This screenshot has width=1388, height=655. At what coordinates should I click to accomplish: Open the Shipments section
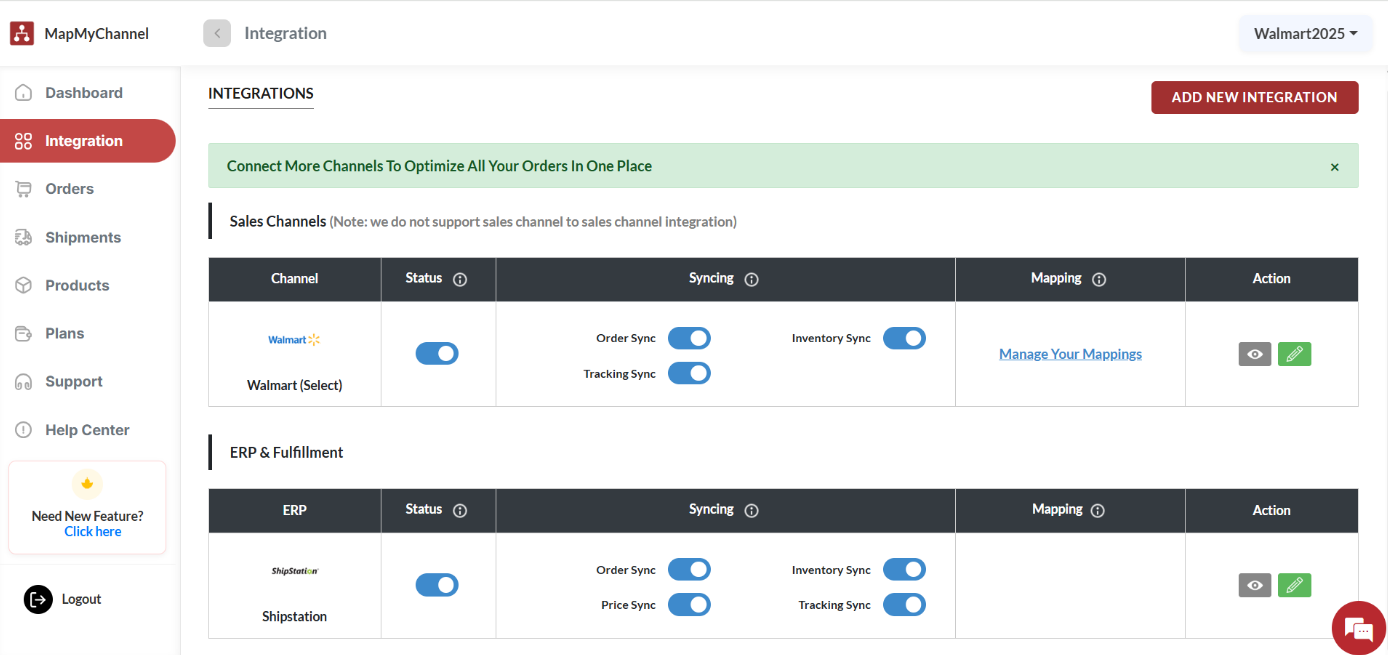[82, 237]
